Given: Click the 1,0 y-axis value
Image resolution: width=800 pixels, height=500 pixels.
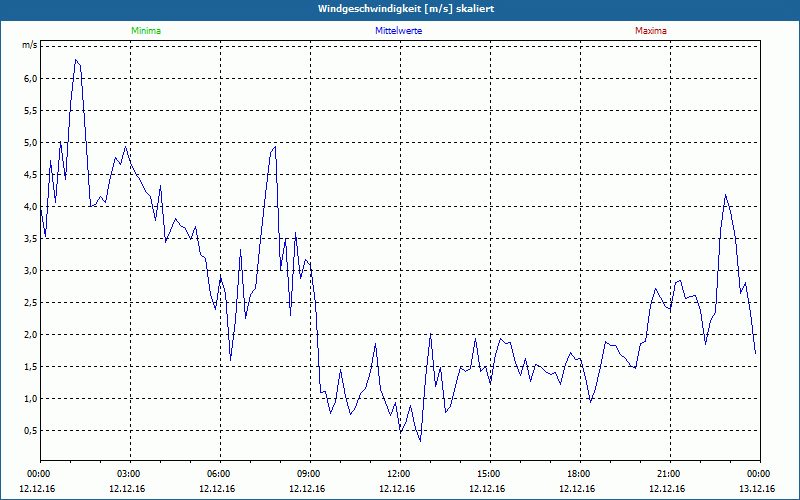Looking at the screenshot, I should pos(31,398).
